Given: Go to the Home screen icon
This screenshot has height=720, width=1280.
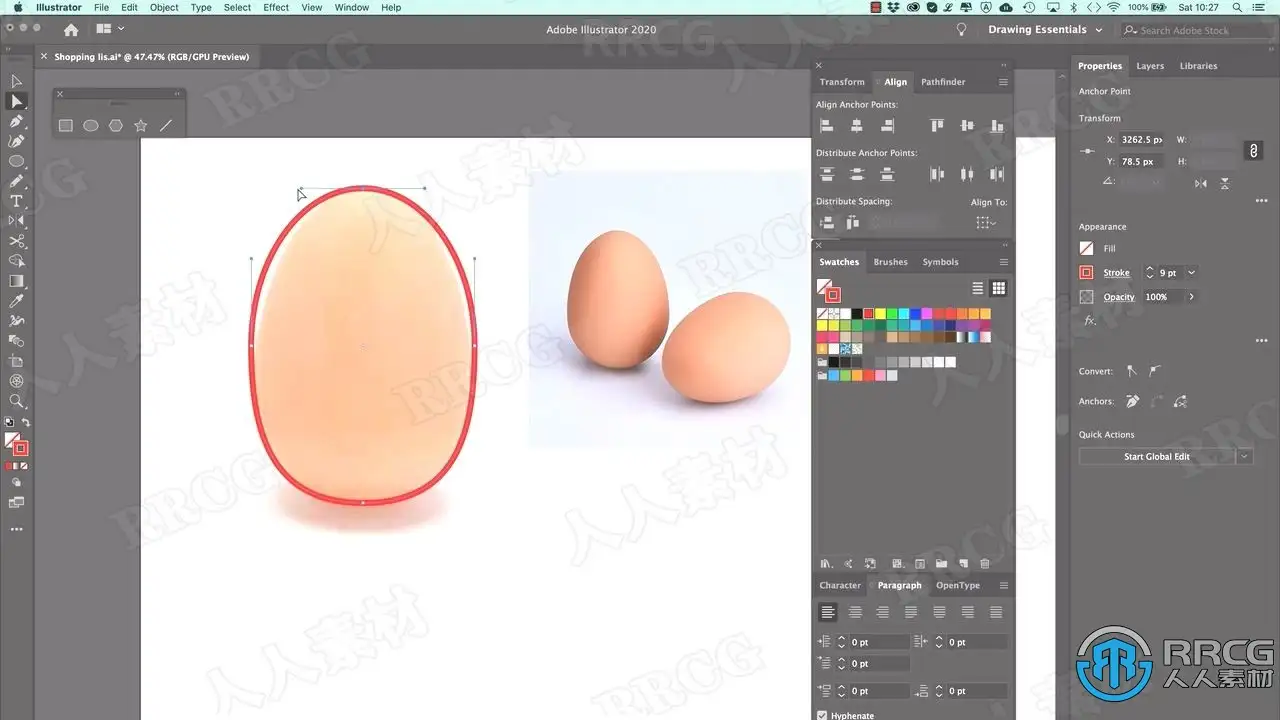Looking at the screenshot, I should point(71,30).
